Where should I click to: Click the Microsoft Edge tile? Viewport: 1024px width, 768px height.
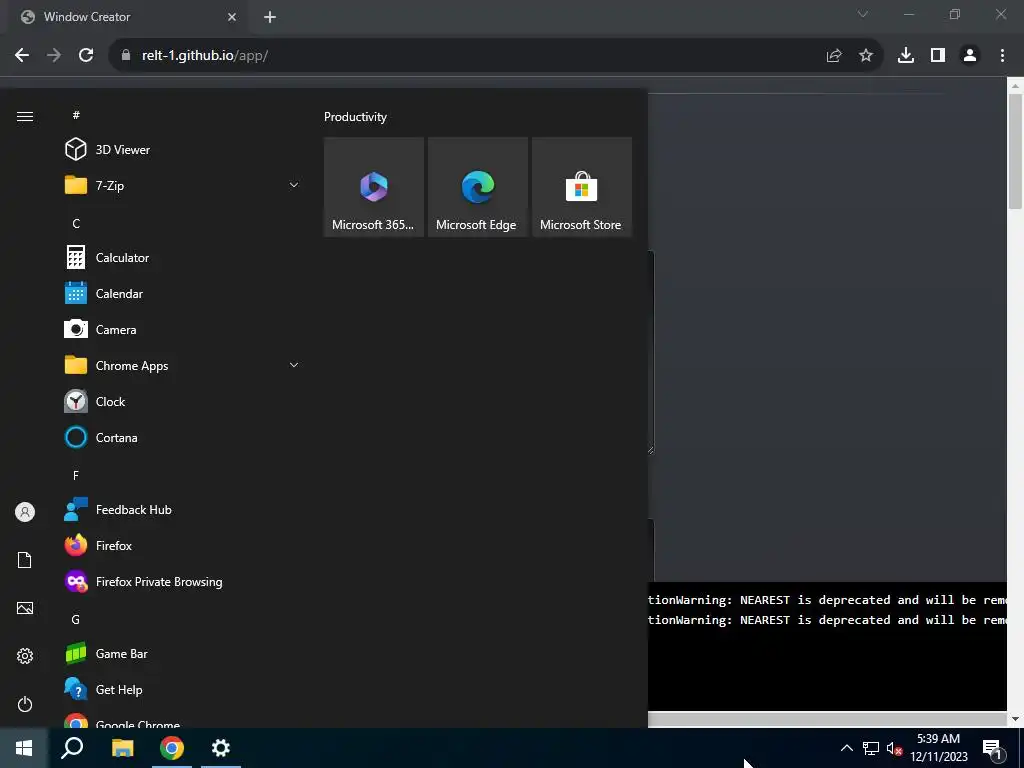pos(477,187)
